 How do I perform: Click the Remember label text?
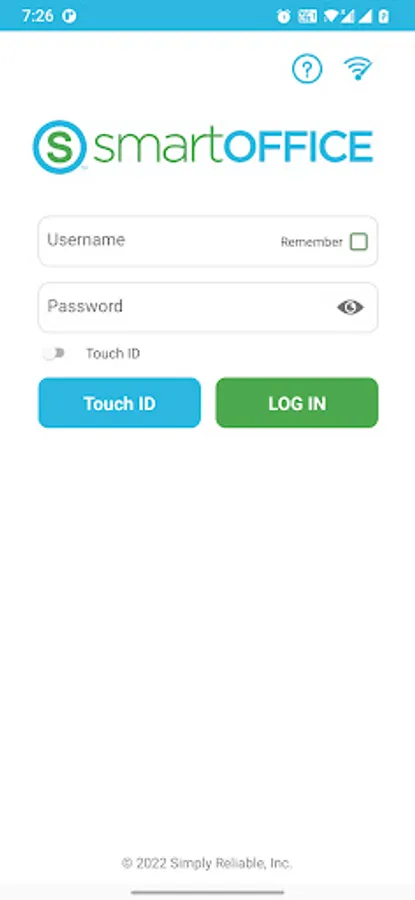(x=311, y=242)
